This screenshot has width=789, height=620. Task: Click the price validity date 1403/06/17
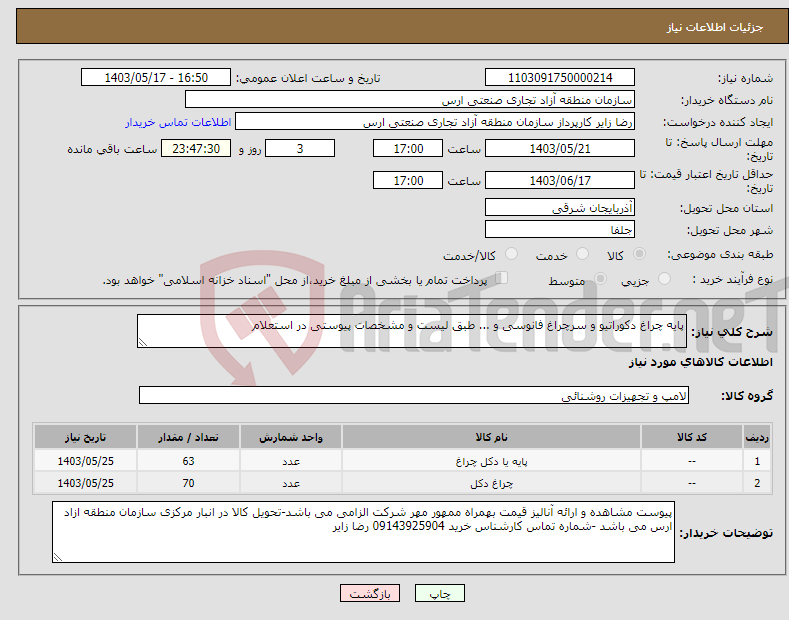tap(560, 180)
